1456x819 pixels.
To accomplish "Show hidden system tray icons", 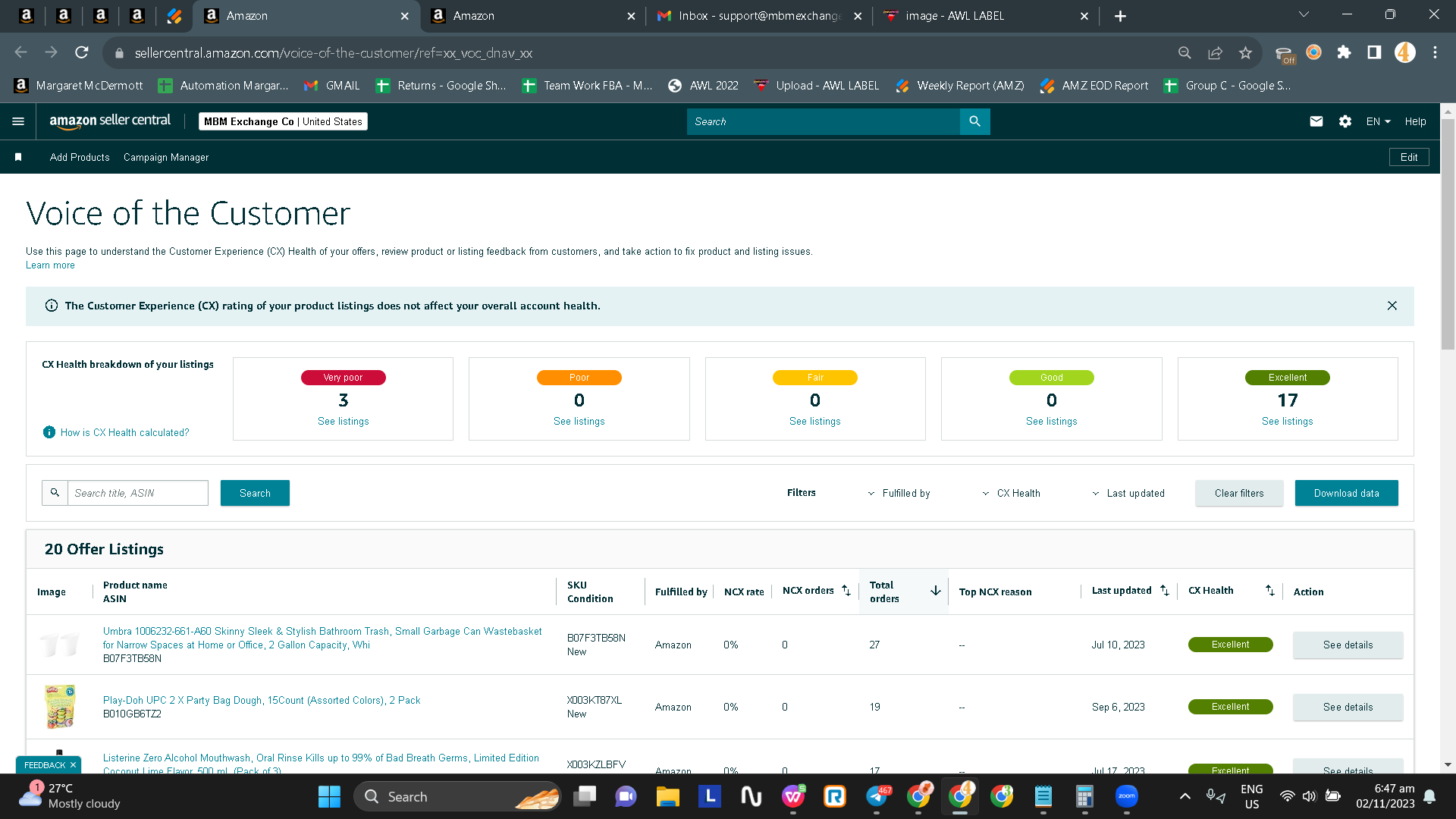I will pos(1185,796).
